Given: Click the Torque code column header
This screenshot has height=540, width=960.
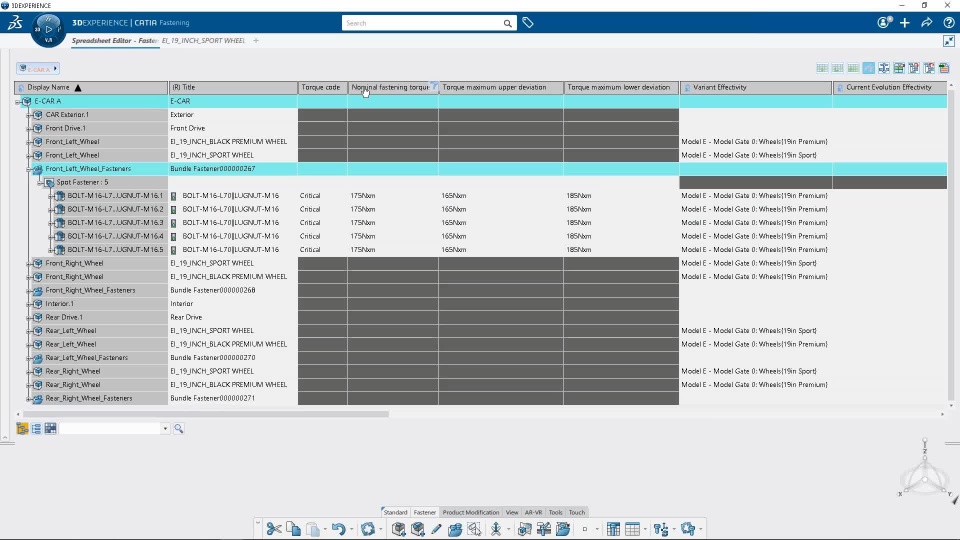Looking at the screenshot, I should click(x=323, y=88).
